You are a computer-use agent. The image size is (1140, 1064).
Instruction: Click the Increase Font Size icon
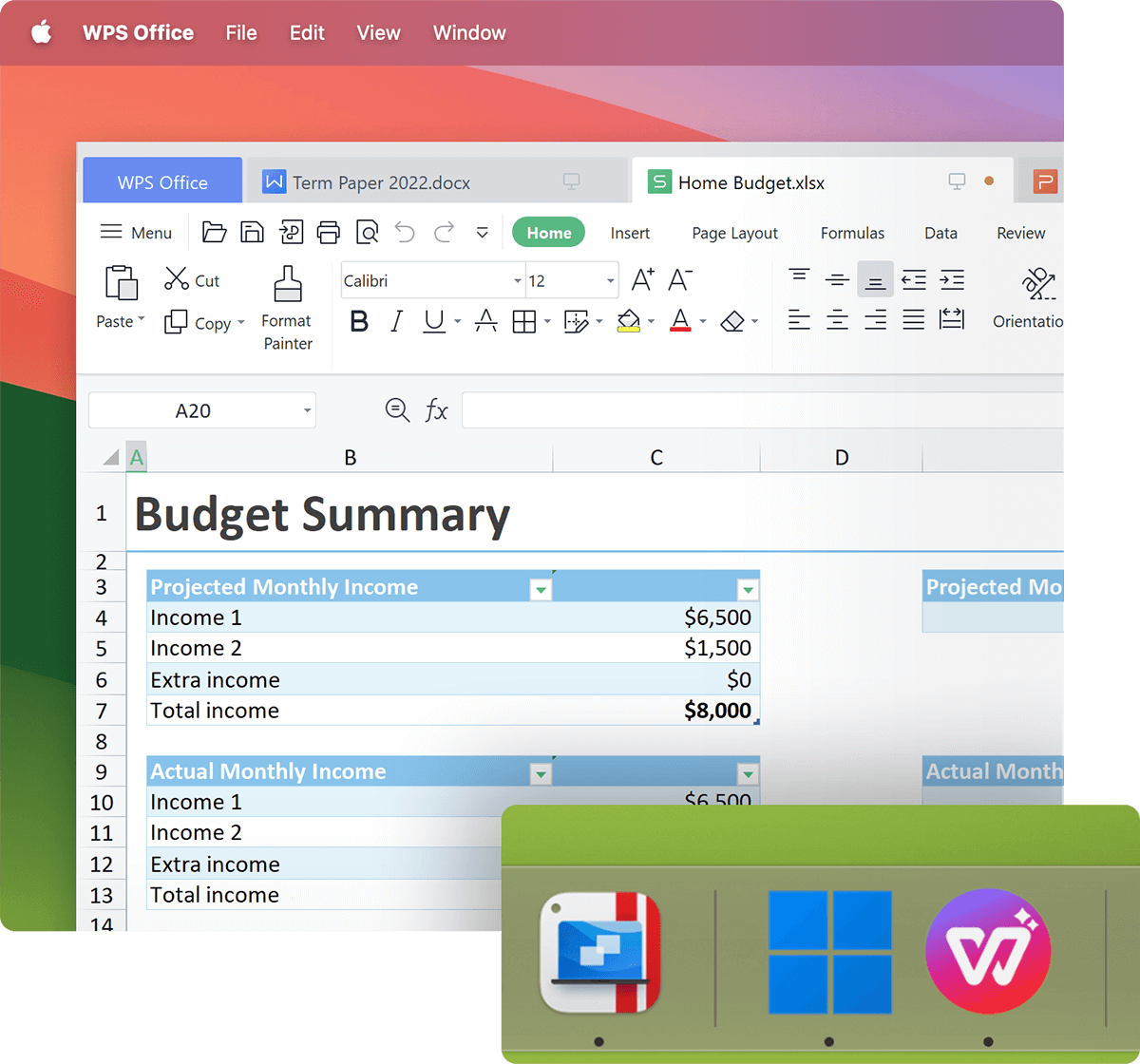[642, 278]
